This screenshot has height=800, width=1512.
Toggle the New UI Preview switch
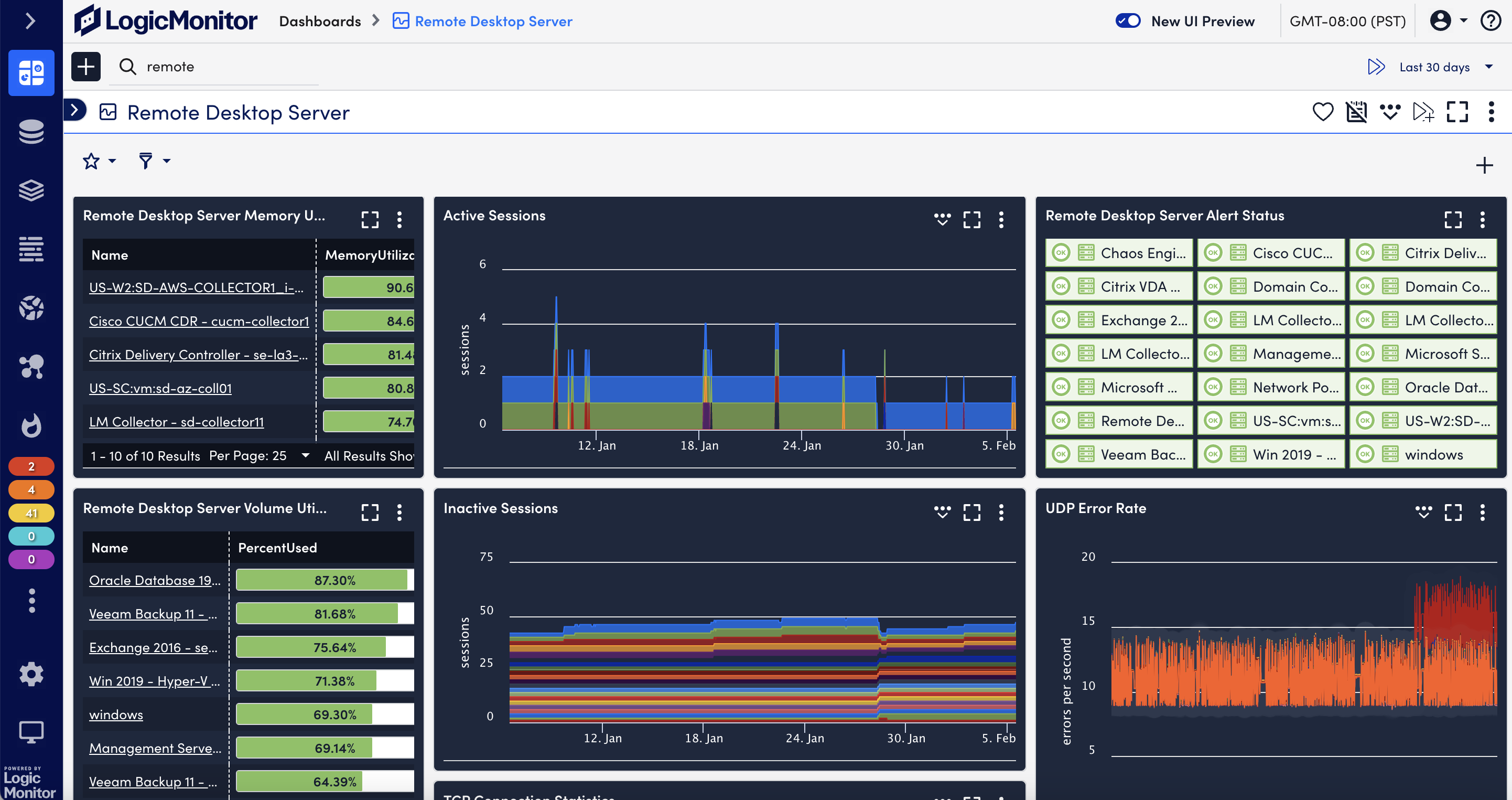(x=1128, y=21)
